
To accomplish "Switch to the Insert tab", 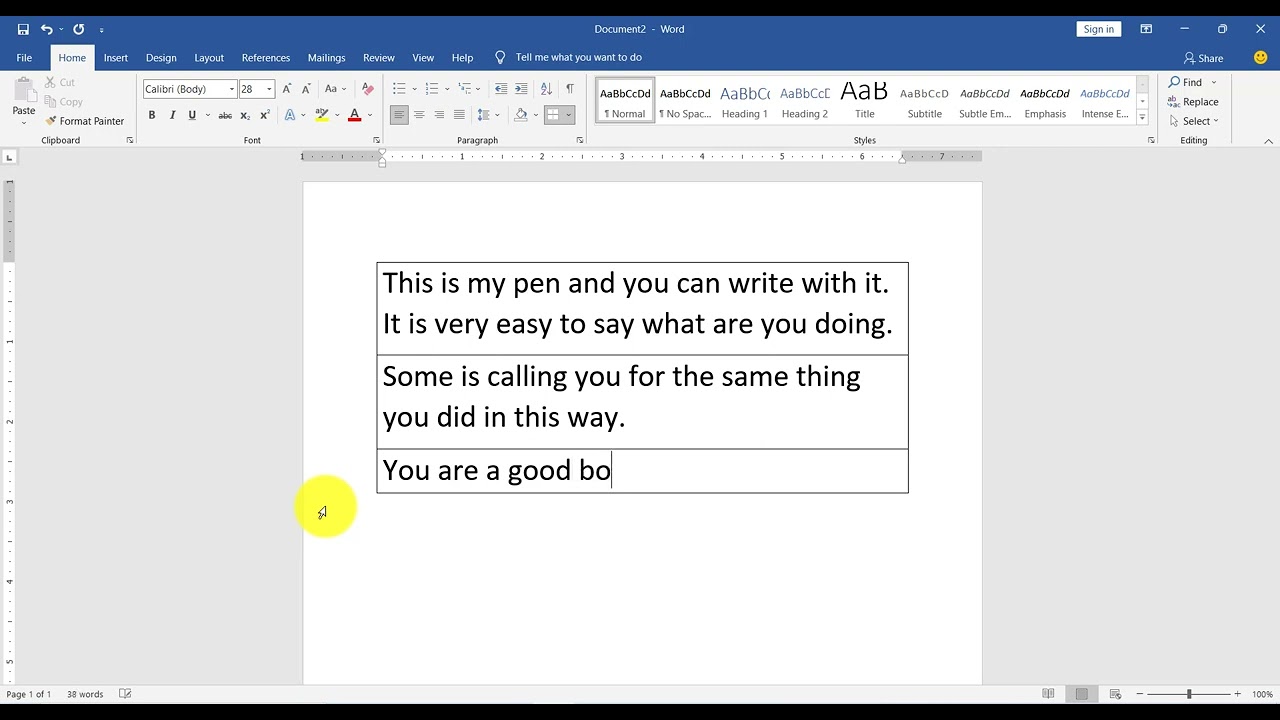I will pos(116,58).
